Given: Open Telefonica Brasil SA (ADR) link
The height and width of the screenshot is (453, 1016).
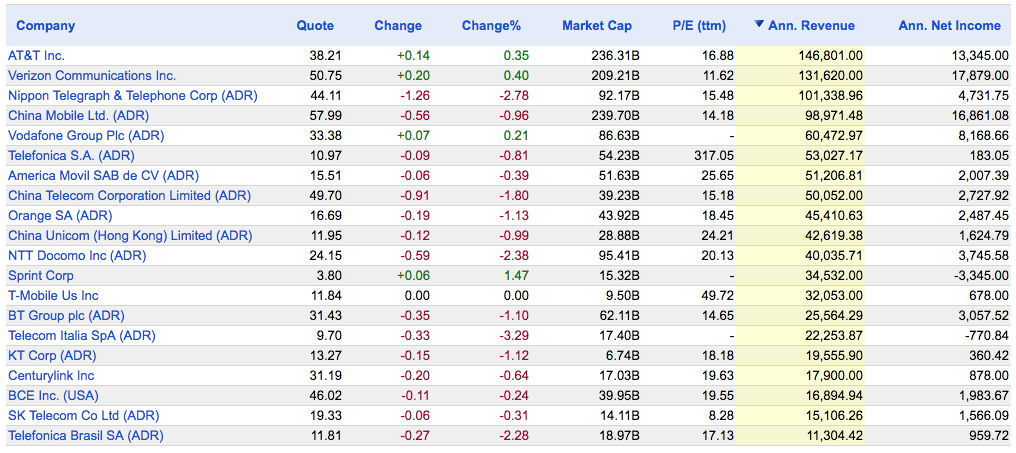Looking at the screenshot, I should 85,436.
